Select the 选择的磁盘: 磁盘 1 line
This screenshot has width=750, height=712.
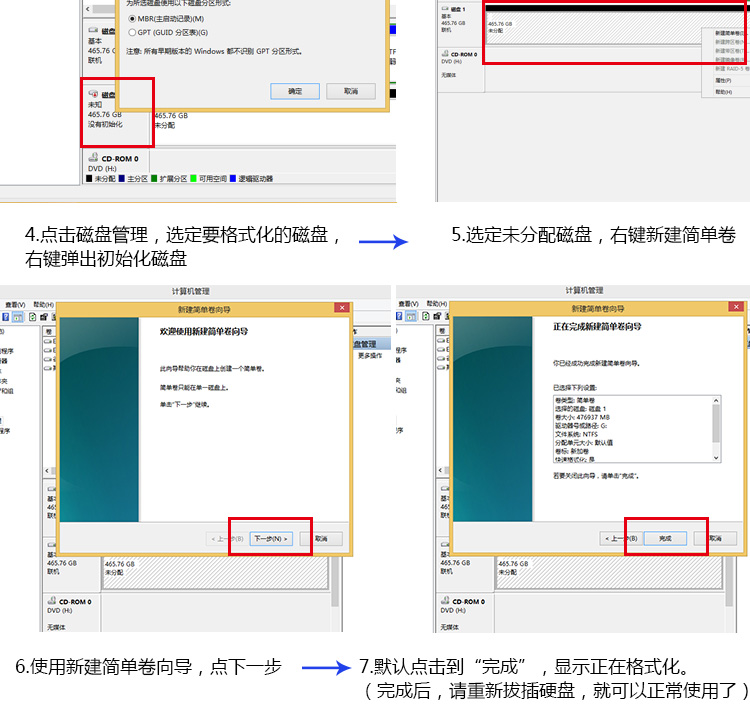[x=581, y=409]
